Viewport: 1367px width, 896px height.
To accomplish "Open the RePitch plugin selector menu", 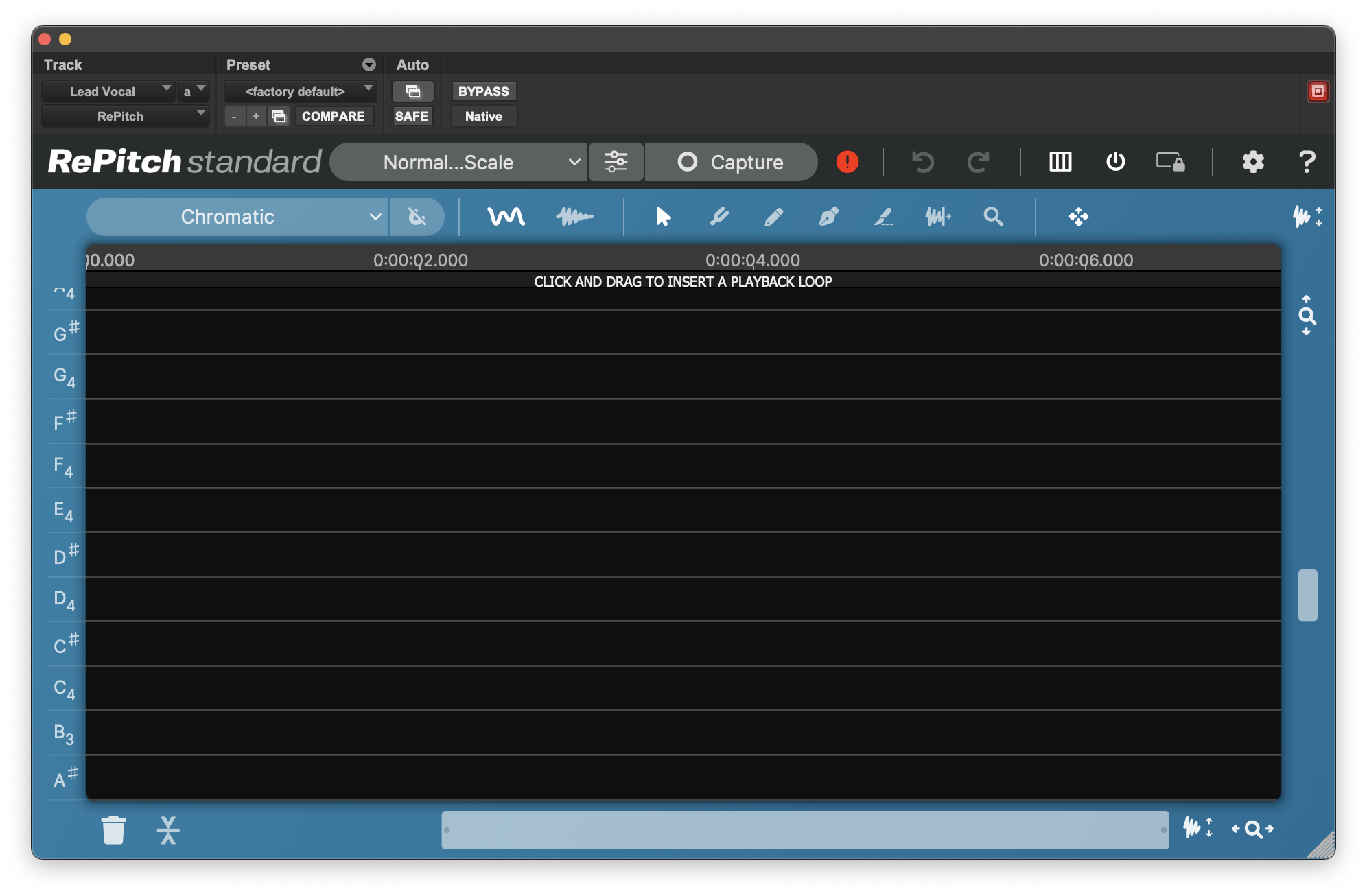I will point(124,116).
